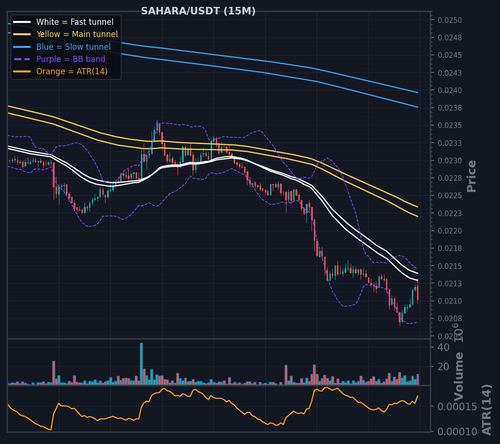Click the 'Volume' axis label
Screen dimensions: 500x444
pos(459,376)
